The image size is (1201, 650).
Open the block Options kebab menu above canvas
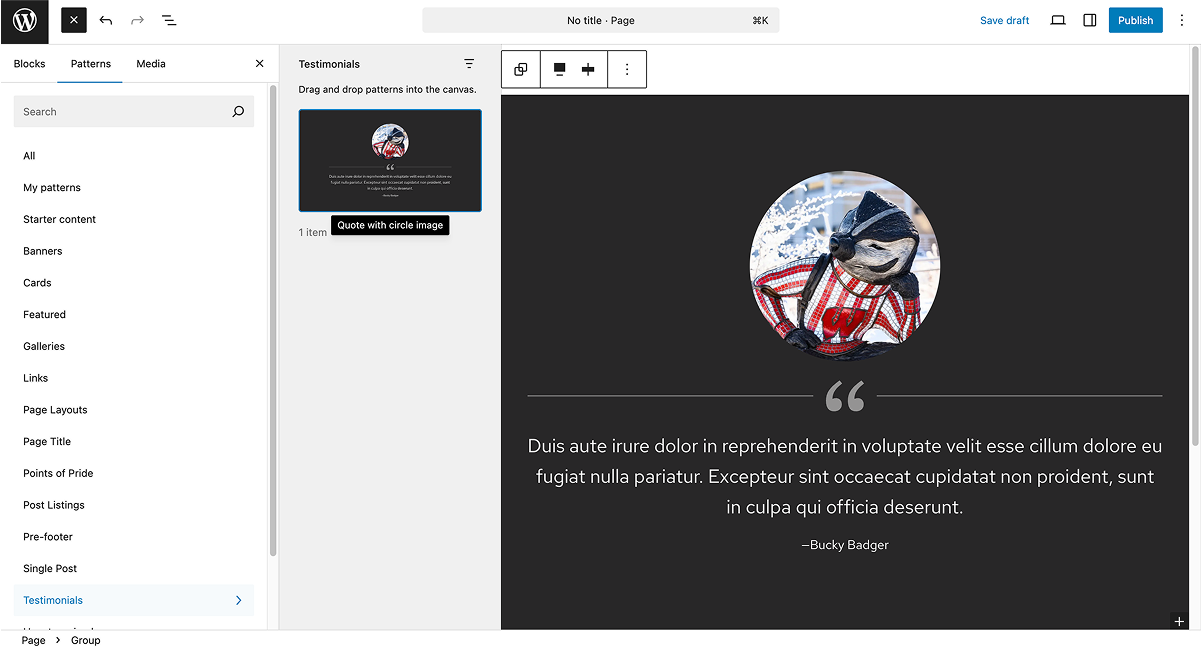click(x=627, y=69)
